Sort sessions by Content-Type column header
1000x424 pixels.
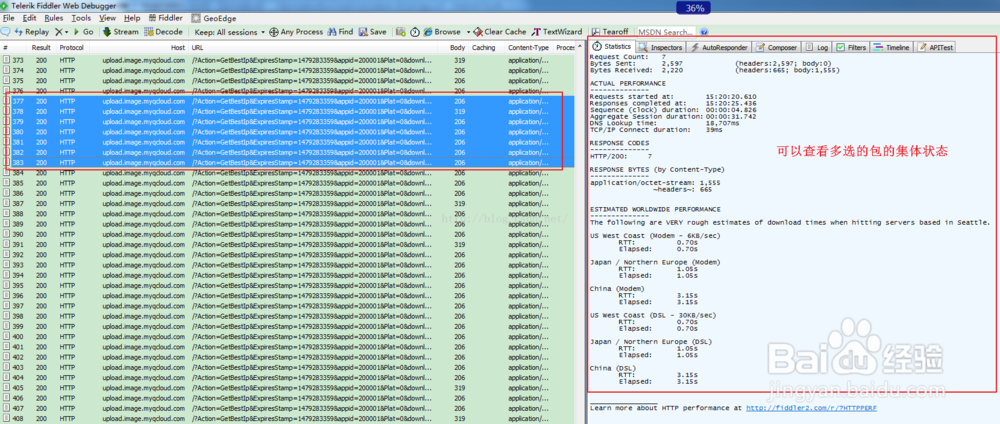click(x=529, y=48)
